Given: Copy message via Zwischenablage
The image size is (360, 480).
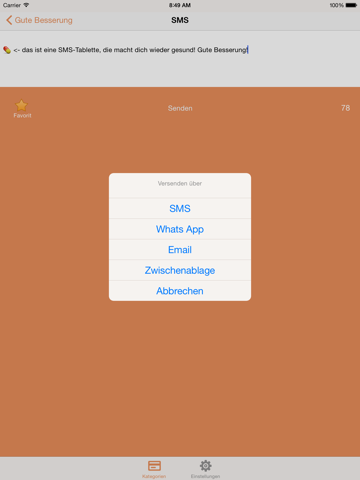Looking at the screenshot, I should click(180, 270).
